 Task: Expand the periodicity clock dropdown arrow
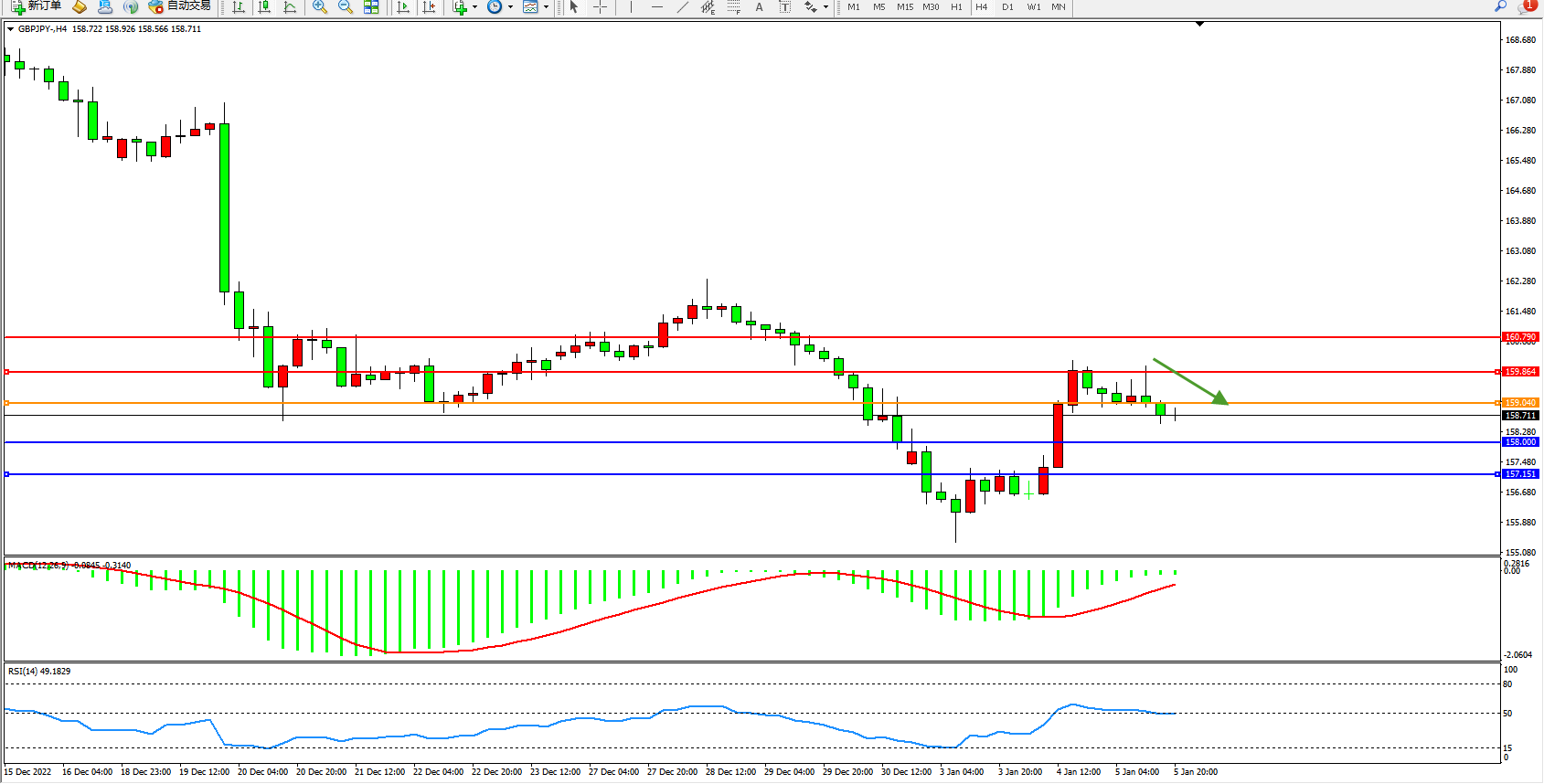click(x=510, y=7)
